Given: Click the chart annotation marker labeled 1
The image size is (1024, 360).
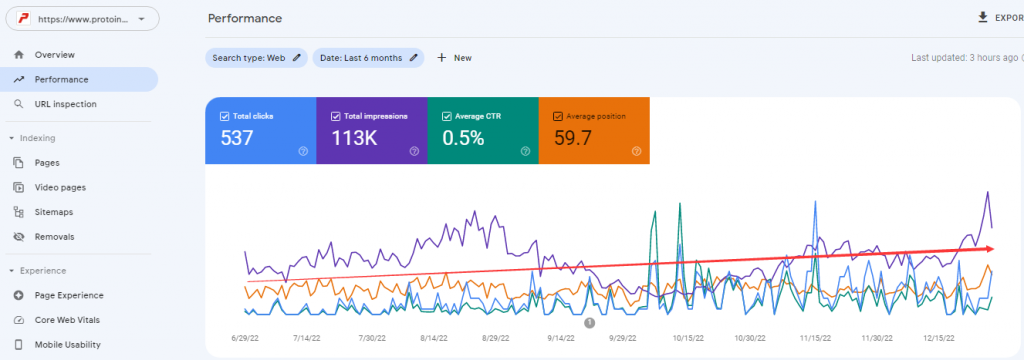Looking at the screenshot, I should [589, 323].
